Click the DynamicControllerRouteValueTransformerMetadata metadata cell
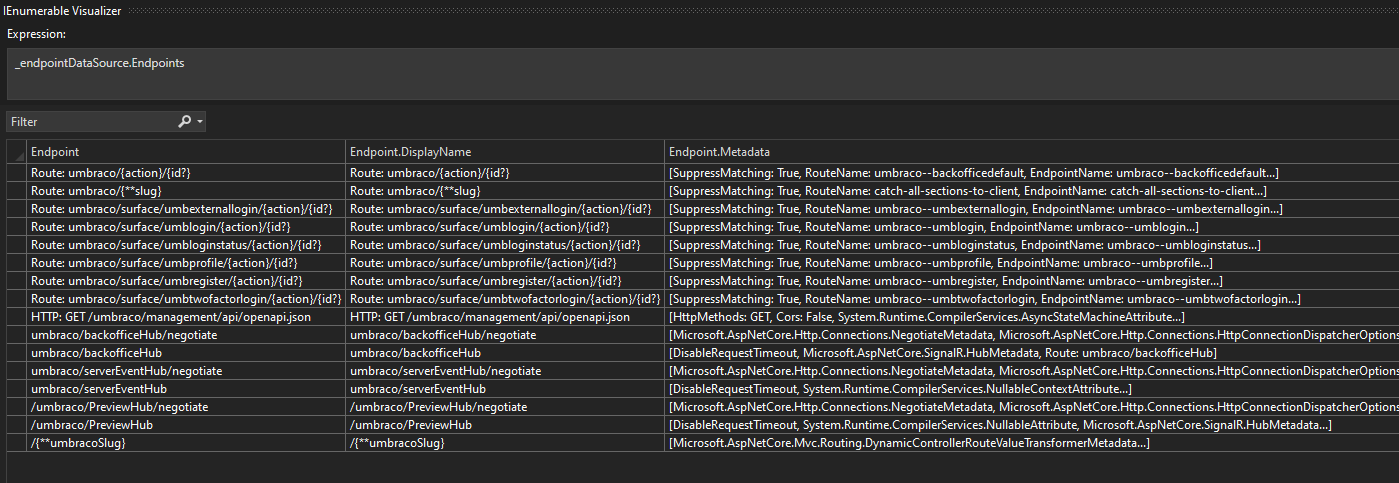The width and height of the screenshot is (1399, 483). 1031,442
